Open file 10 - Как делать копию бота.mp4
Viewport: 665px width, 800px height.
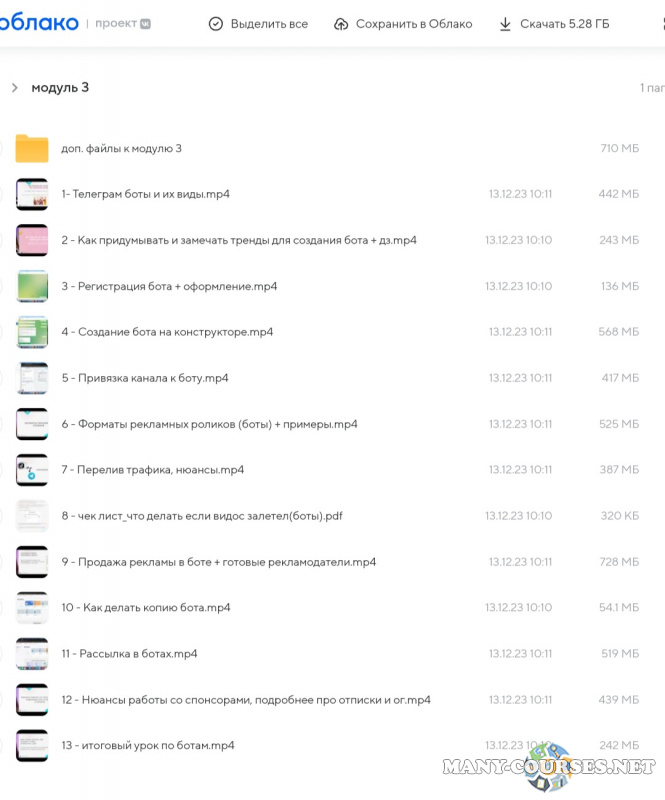(x=146, y=608)
